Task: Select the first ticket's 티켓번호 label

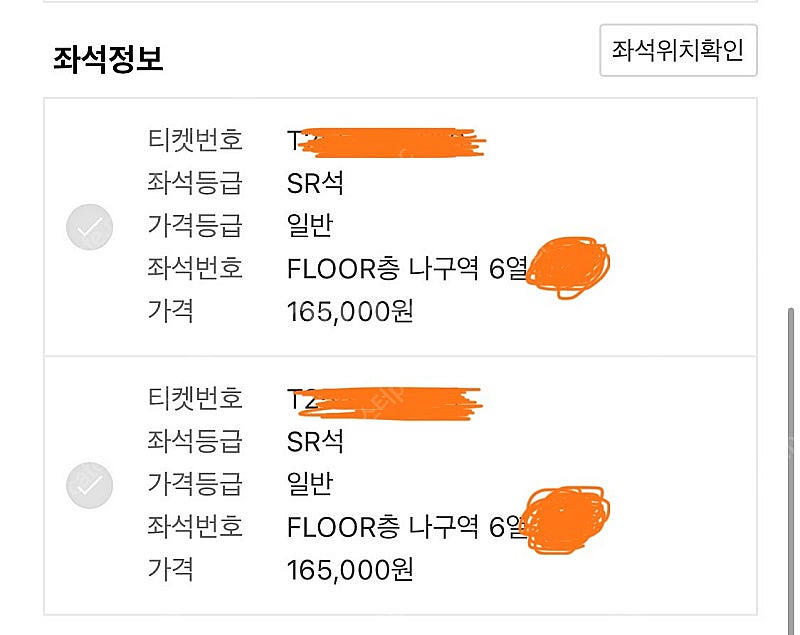Action: (x=194, y=141)
